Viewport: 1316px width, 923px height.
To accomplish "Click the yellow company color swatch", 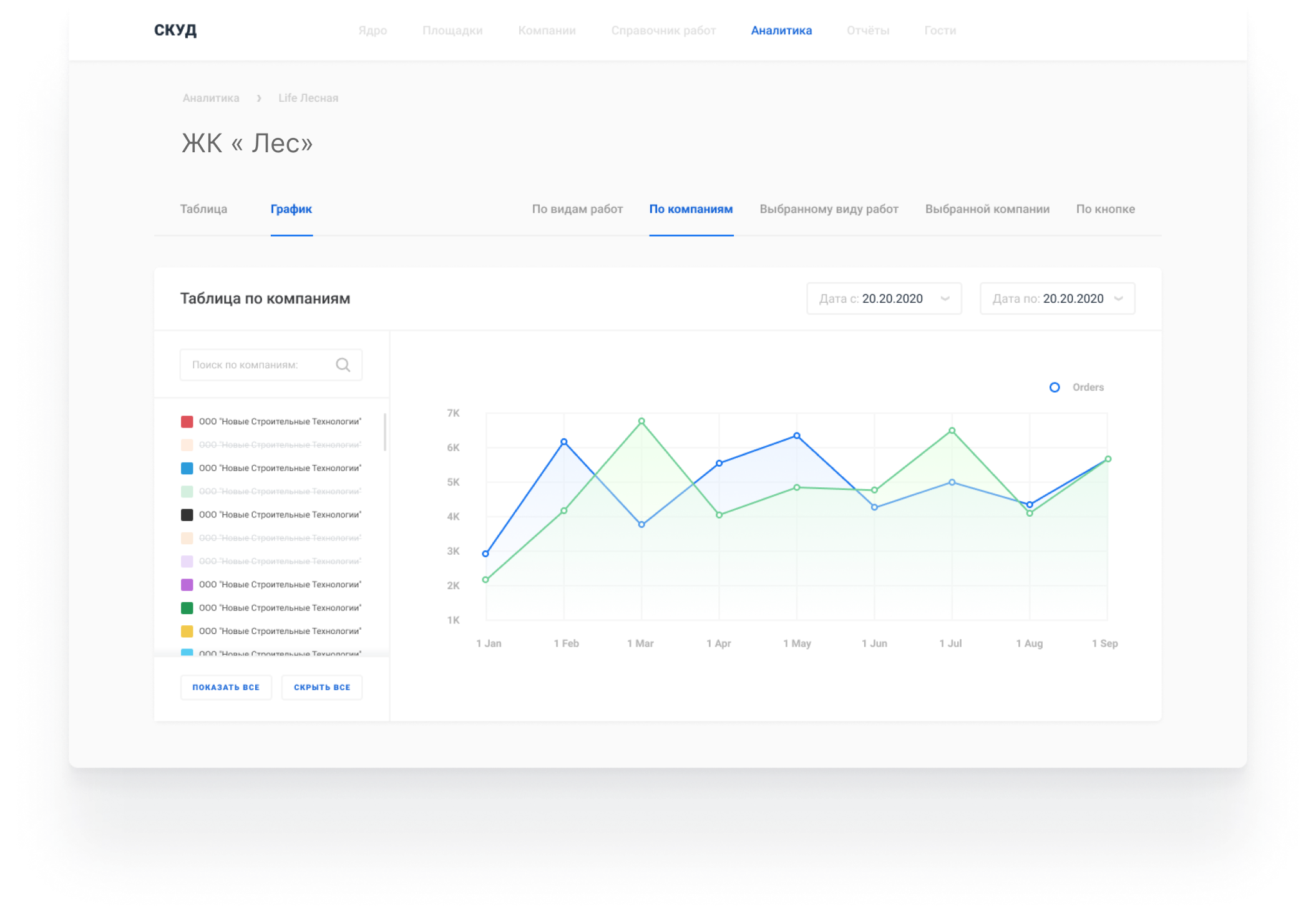I will [x=187, y=632].
